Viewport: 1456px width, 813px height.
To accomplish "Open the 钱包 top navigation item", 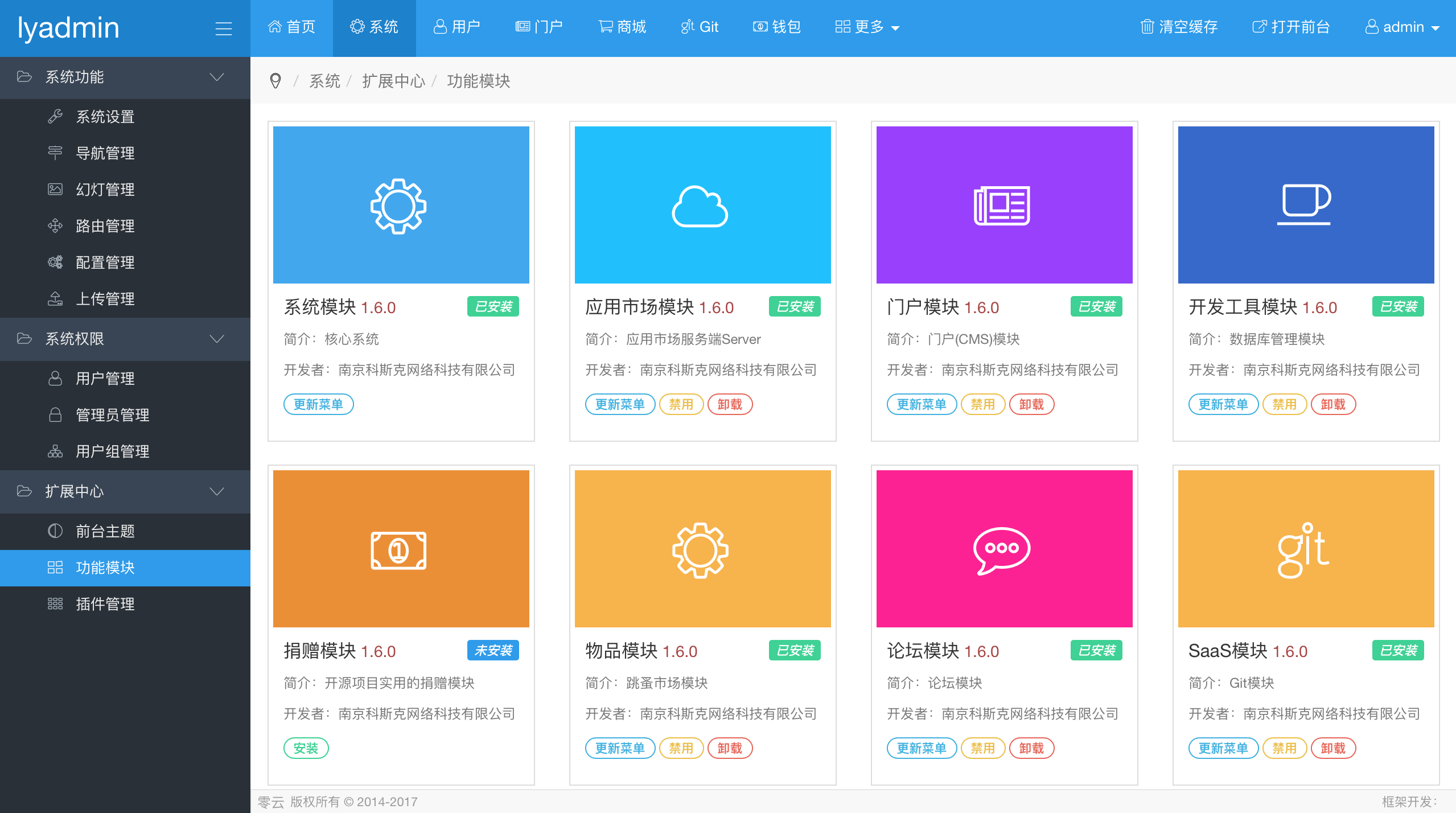I will (x=777, y=27).
